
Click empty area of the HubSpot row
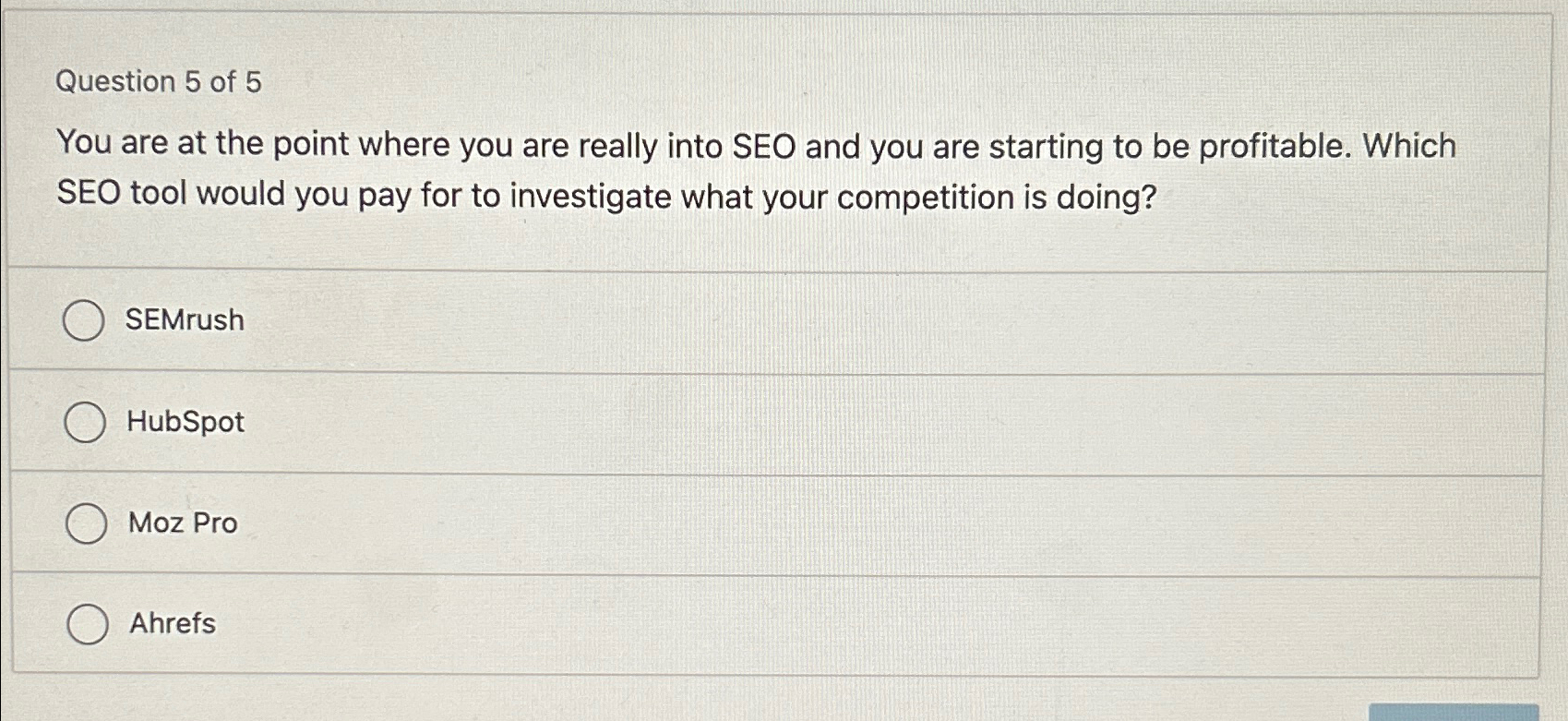coord(831,424)
